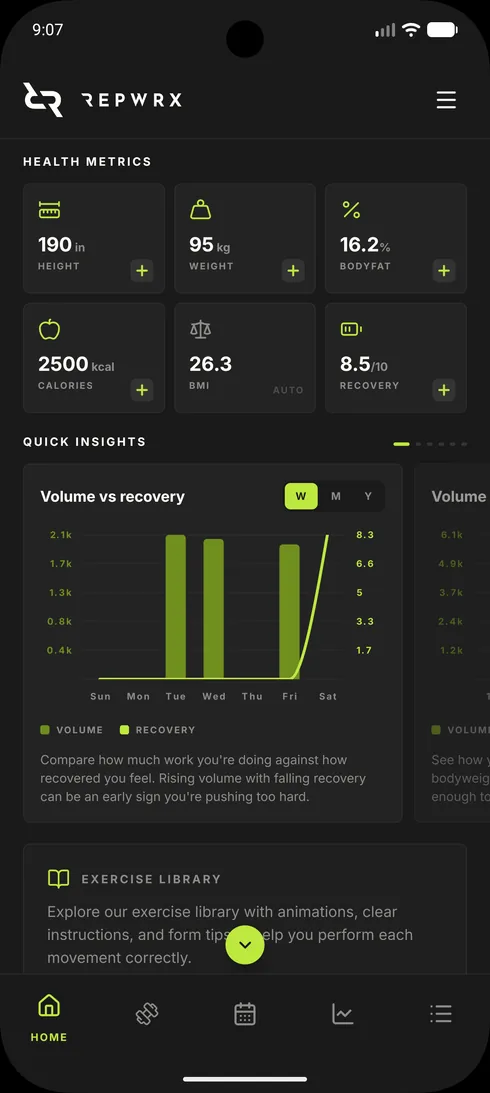Tap the weight icon on Weight card
Screen dimensions: 490x1093
(x=201, y=210)
